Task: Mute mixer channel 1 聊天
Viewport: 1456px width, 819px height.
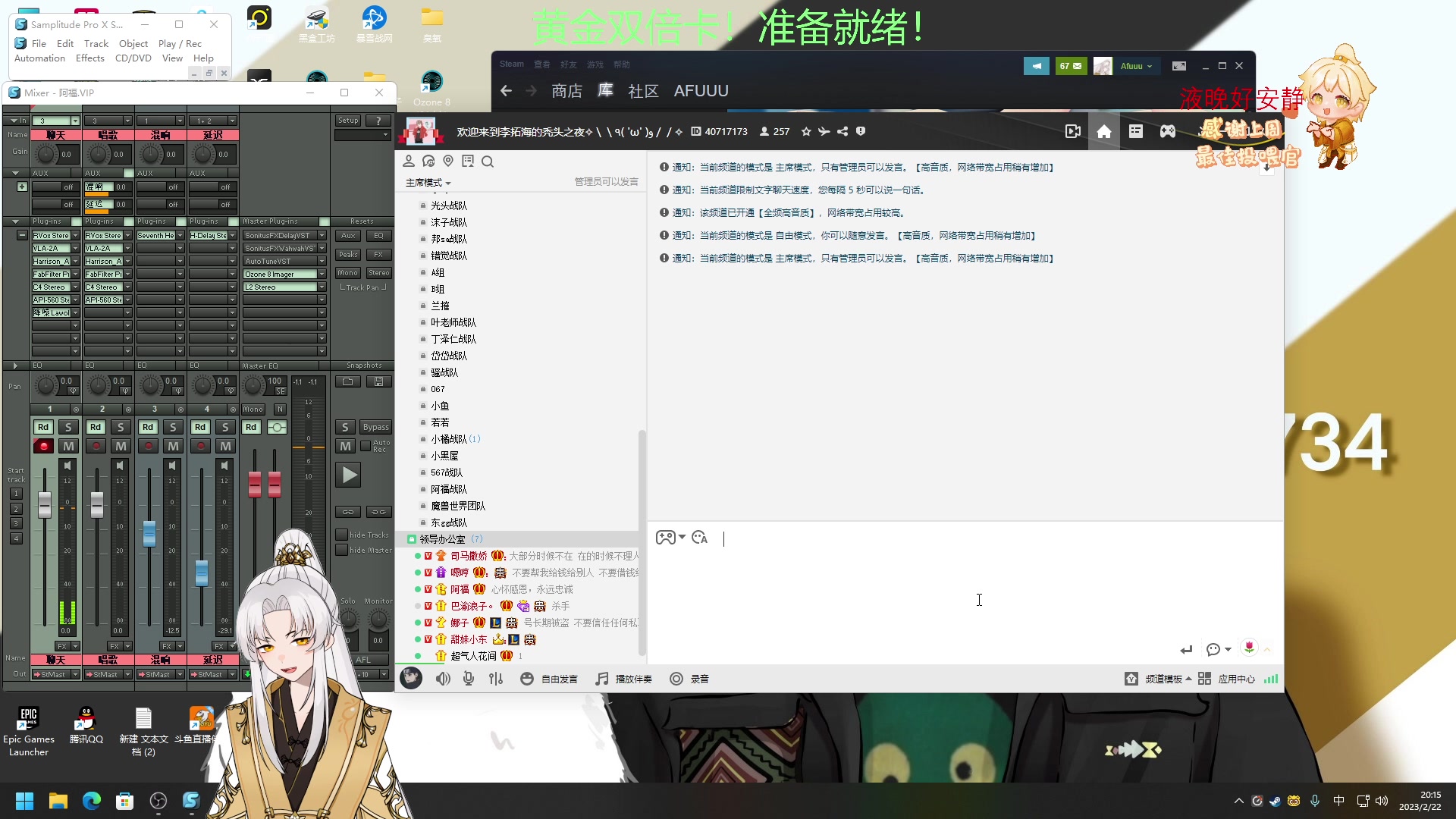Action: coord(68,446)
